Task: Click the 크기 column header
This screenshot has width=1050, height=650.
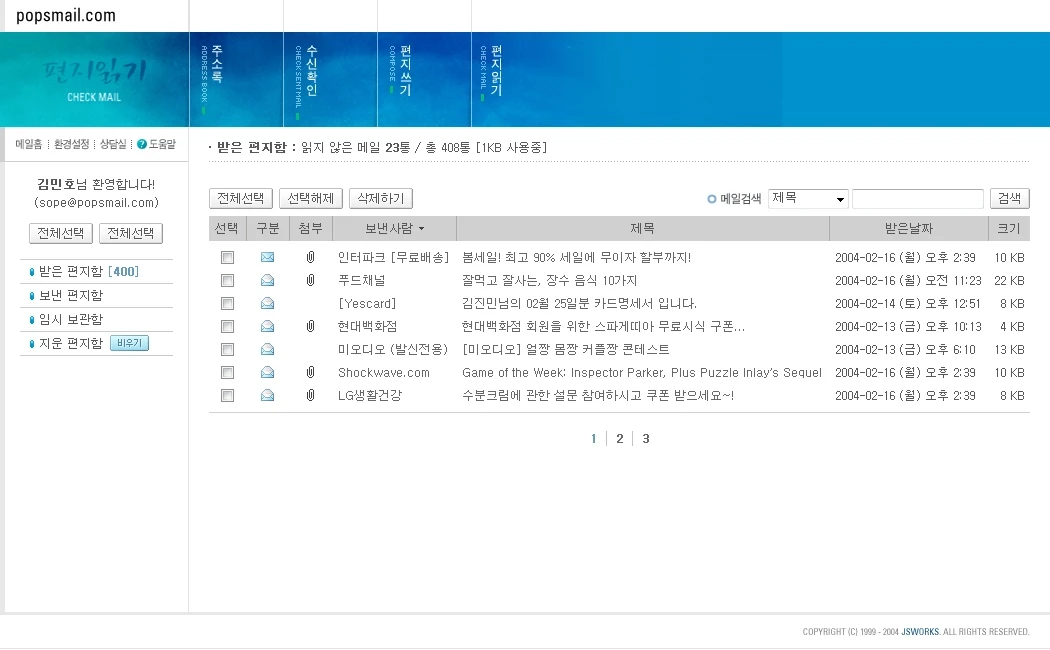Action: [1008, 228]
